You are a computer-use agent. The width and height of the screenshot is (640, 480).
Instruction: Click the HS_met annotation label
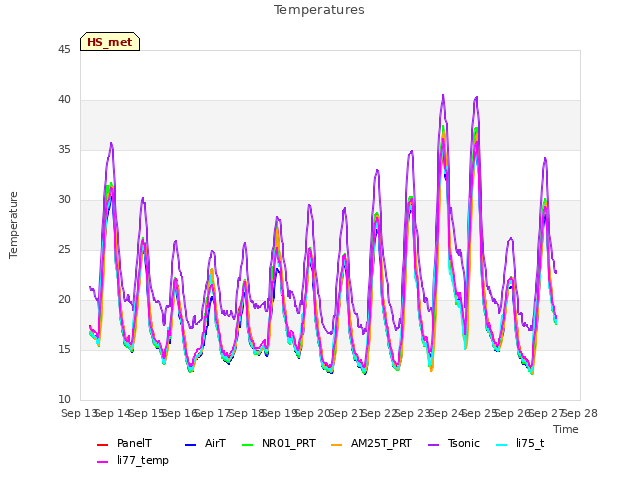pyautogui.click(x=110, y=42)
